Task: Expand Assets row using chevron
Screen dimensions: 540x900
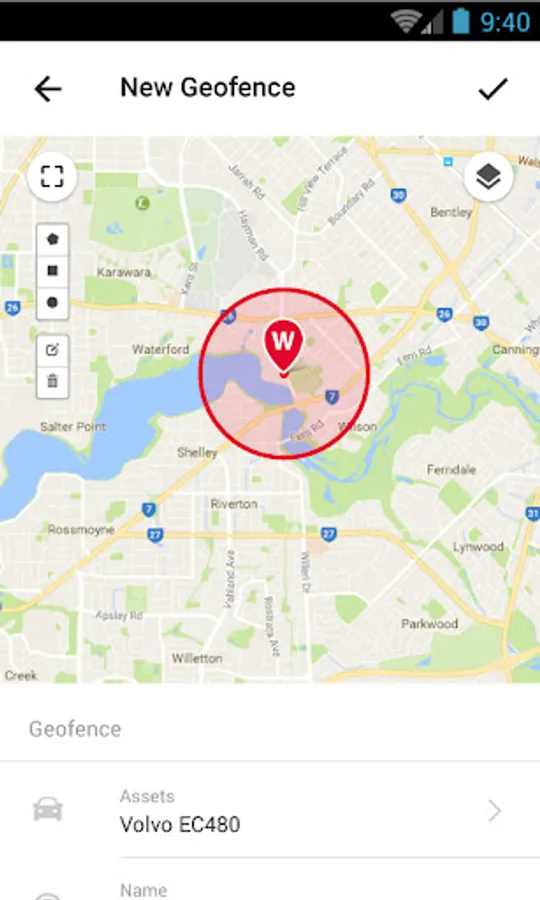Action: pos(494,811)
